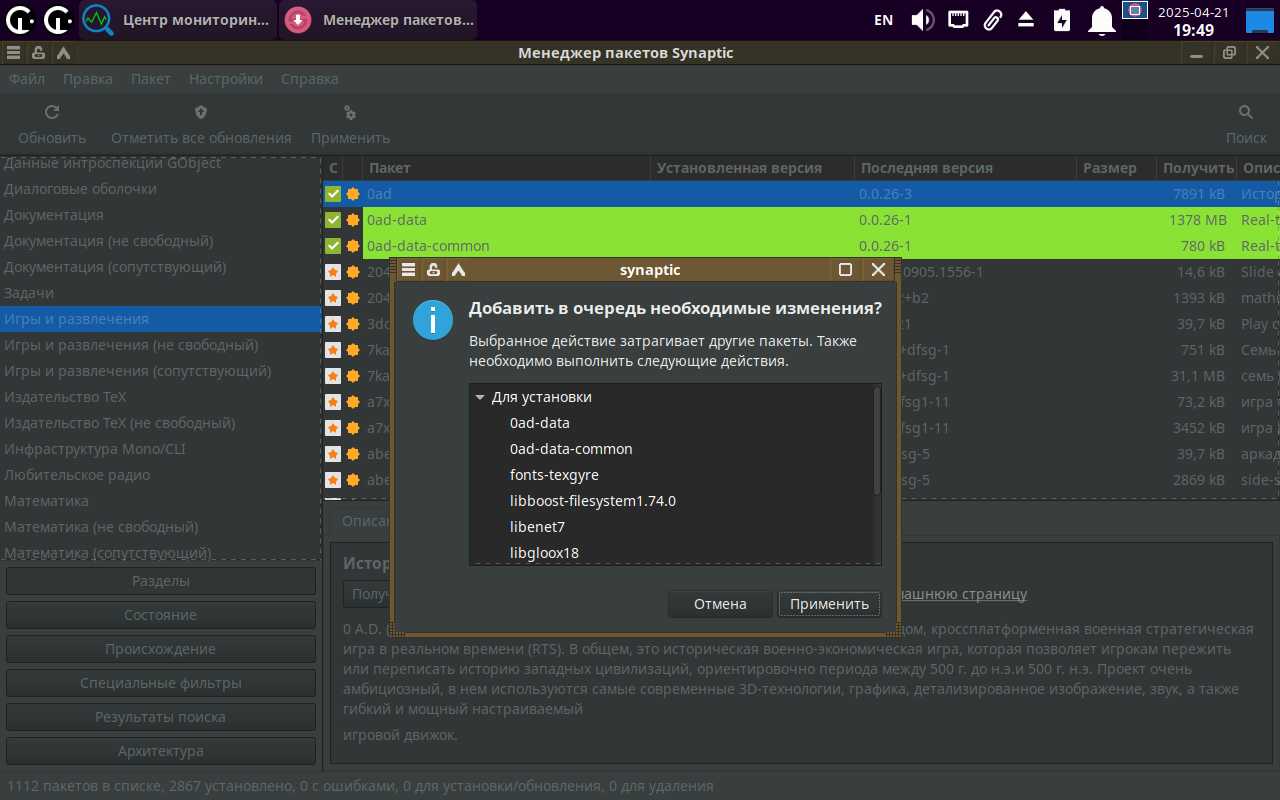This screenshot has width=1280, height=800.
Task: Click the Менеджер пакетов taskbar entry
Action: 379,19
